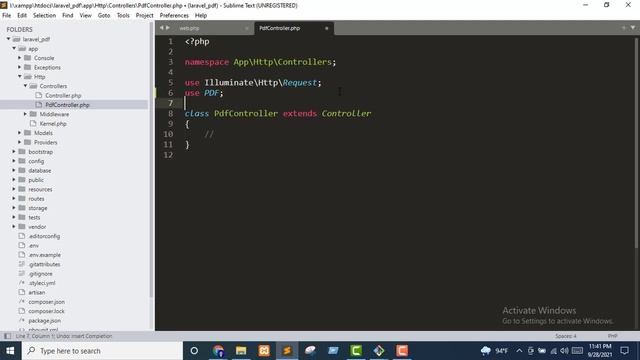Open the View menu

(x=85, y=16)
